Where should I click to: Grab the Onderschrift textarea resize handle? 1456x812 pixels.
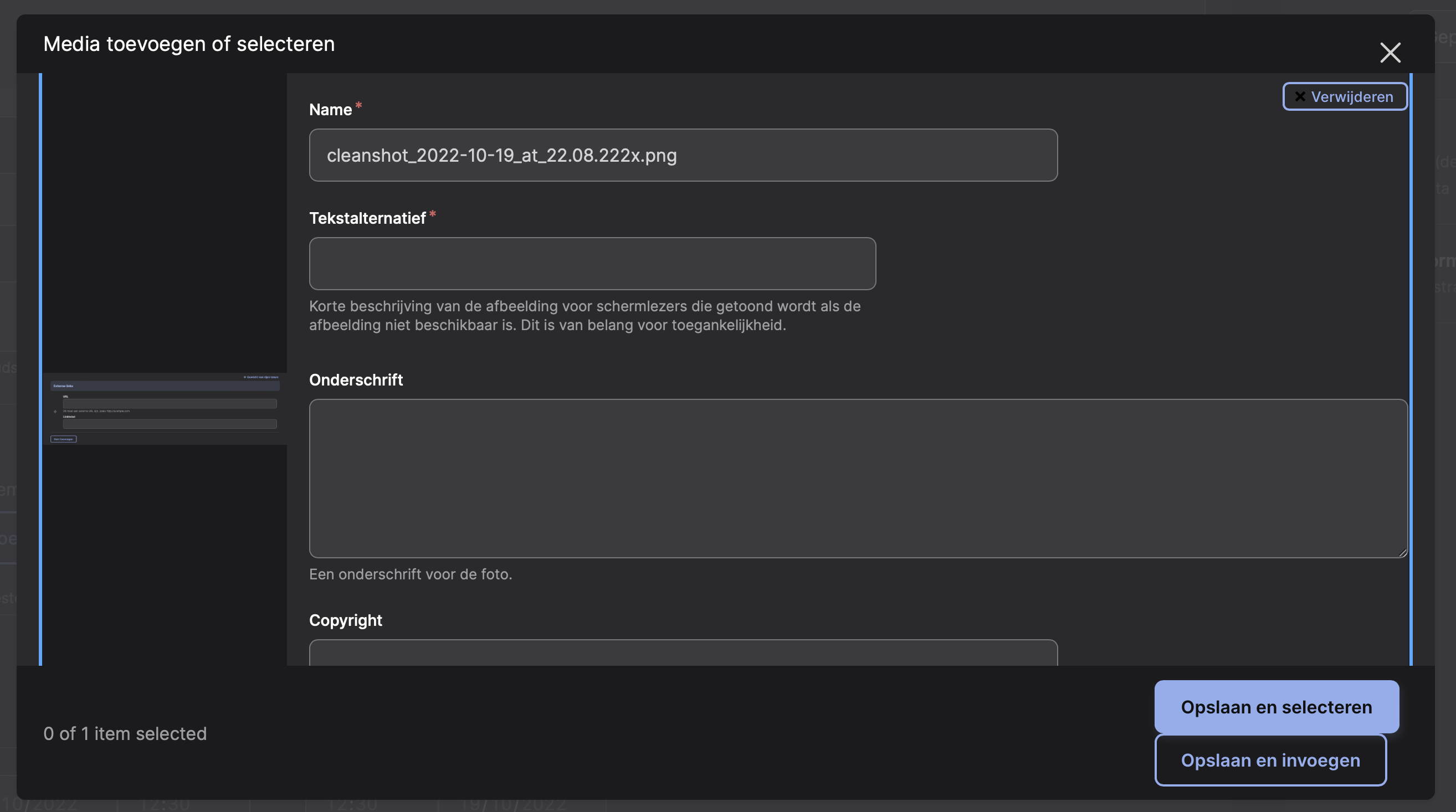click(x=1402, y=553)
